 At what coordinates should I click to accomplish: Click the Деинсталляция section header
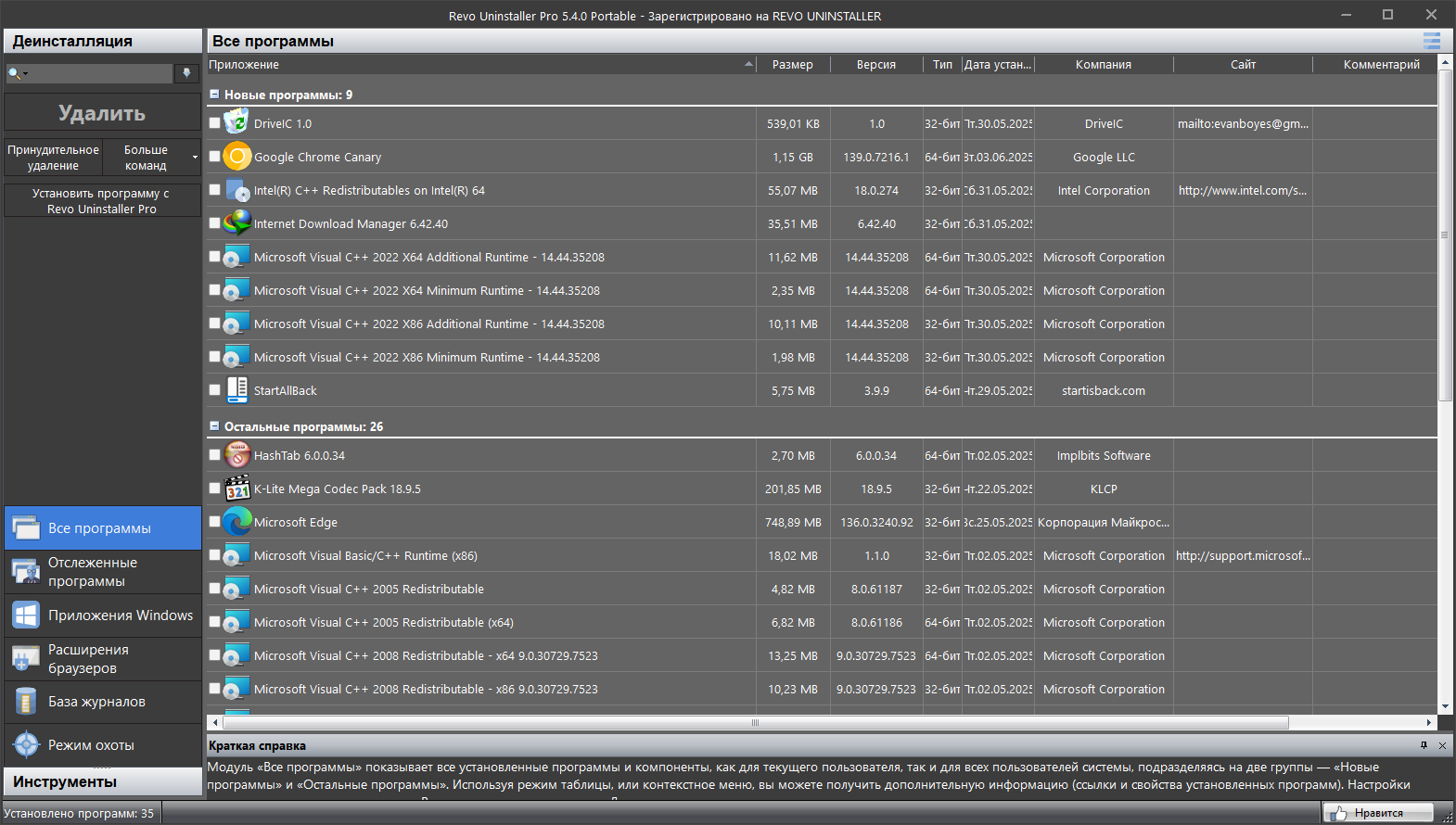(102, 41)
